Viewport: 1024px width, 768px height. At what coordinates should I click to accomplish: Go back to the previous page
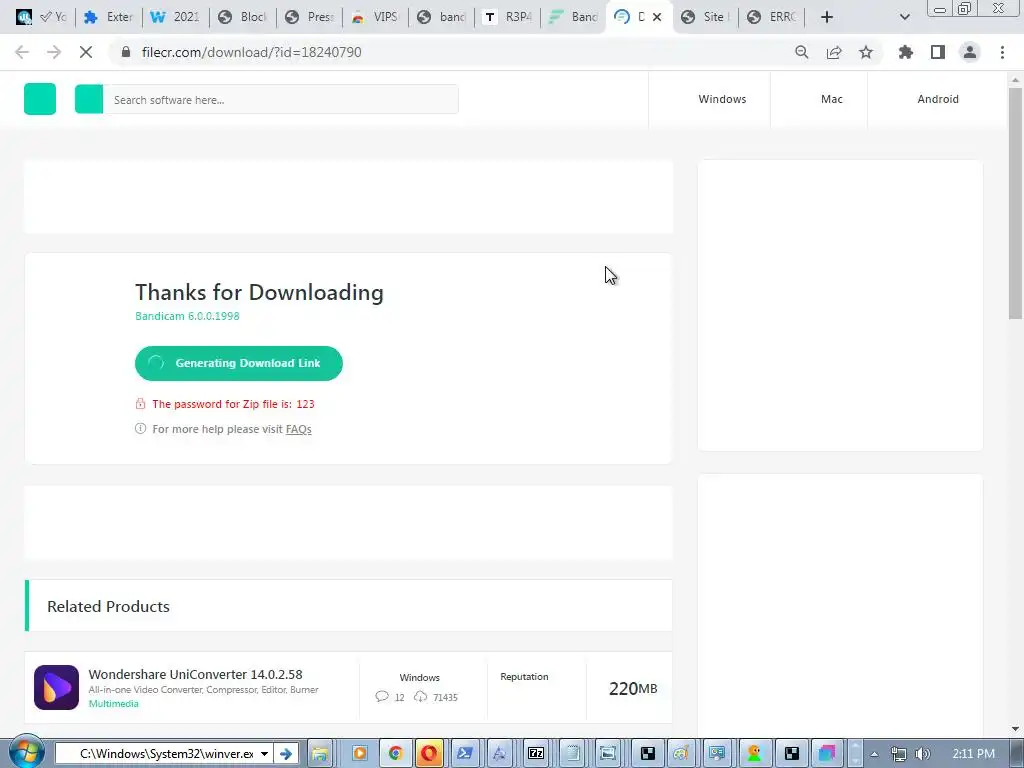pyautogui.click(x=22, y=52)
